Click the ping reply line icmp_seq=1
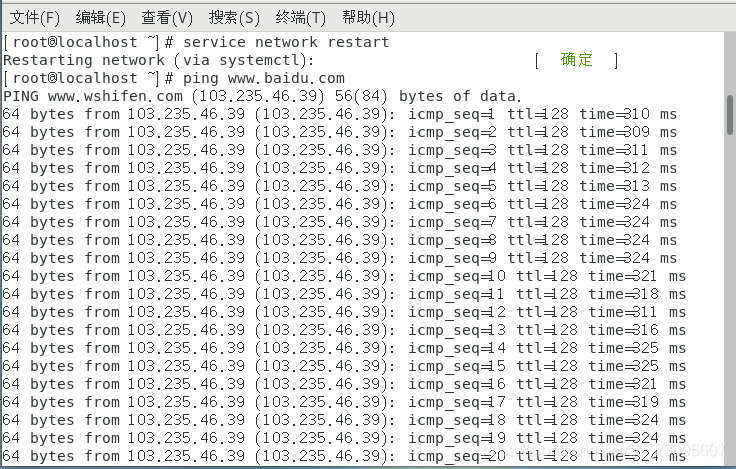 pos(340,114)
